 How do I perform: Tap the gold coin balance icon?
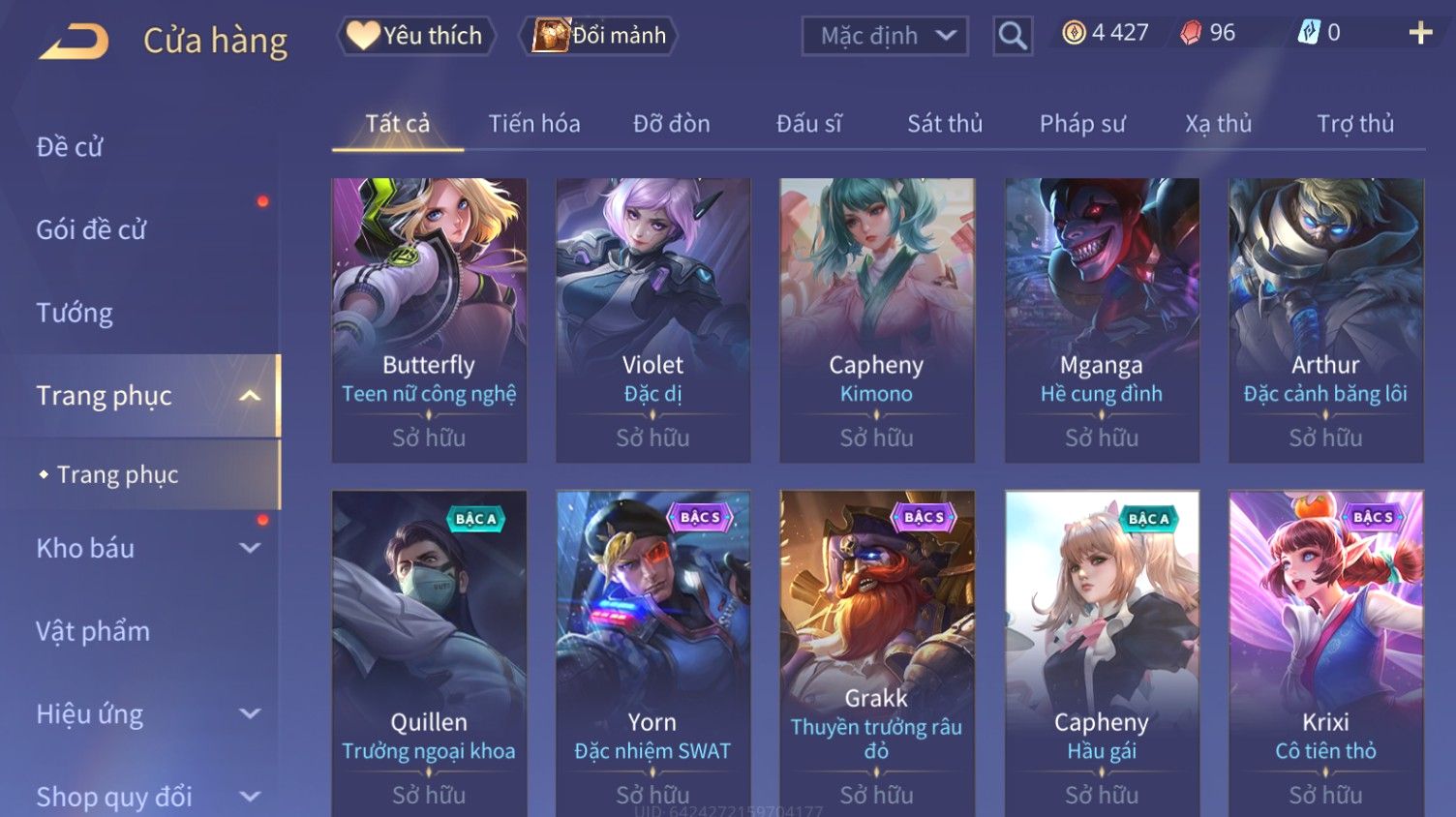point(1074,33)
